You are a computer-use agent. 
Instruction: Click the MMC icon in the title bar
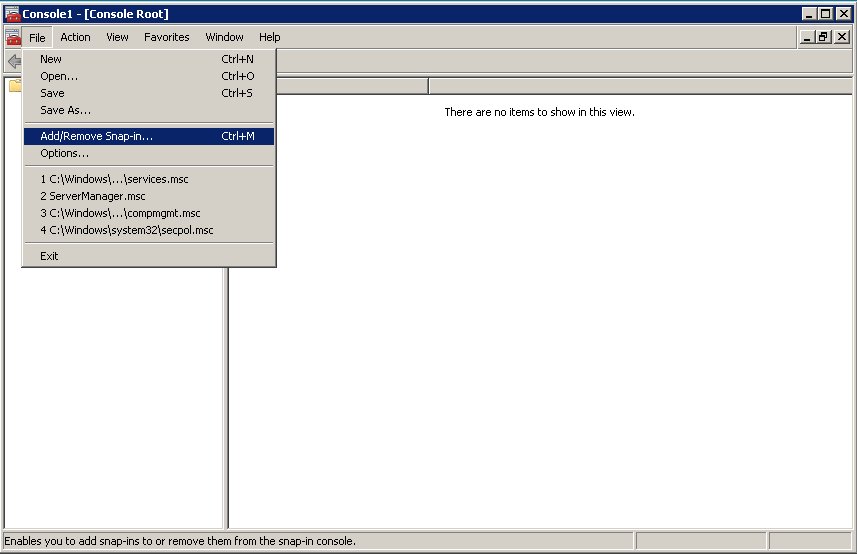[x=12, y=14]
